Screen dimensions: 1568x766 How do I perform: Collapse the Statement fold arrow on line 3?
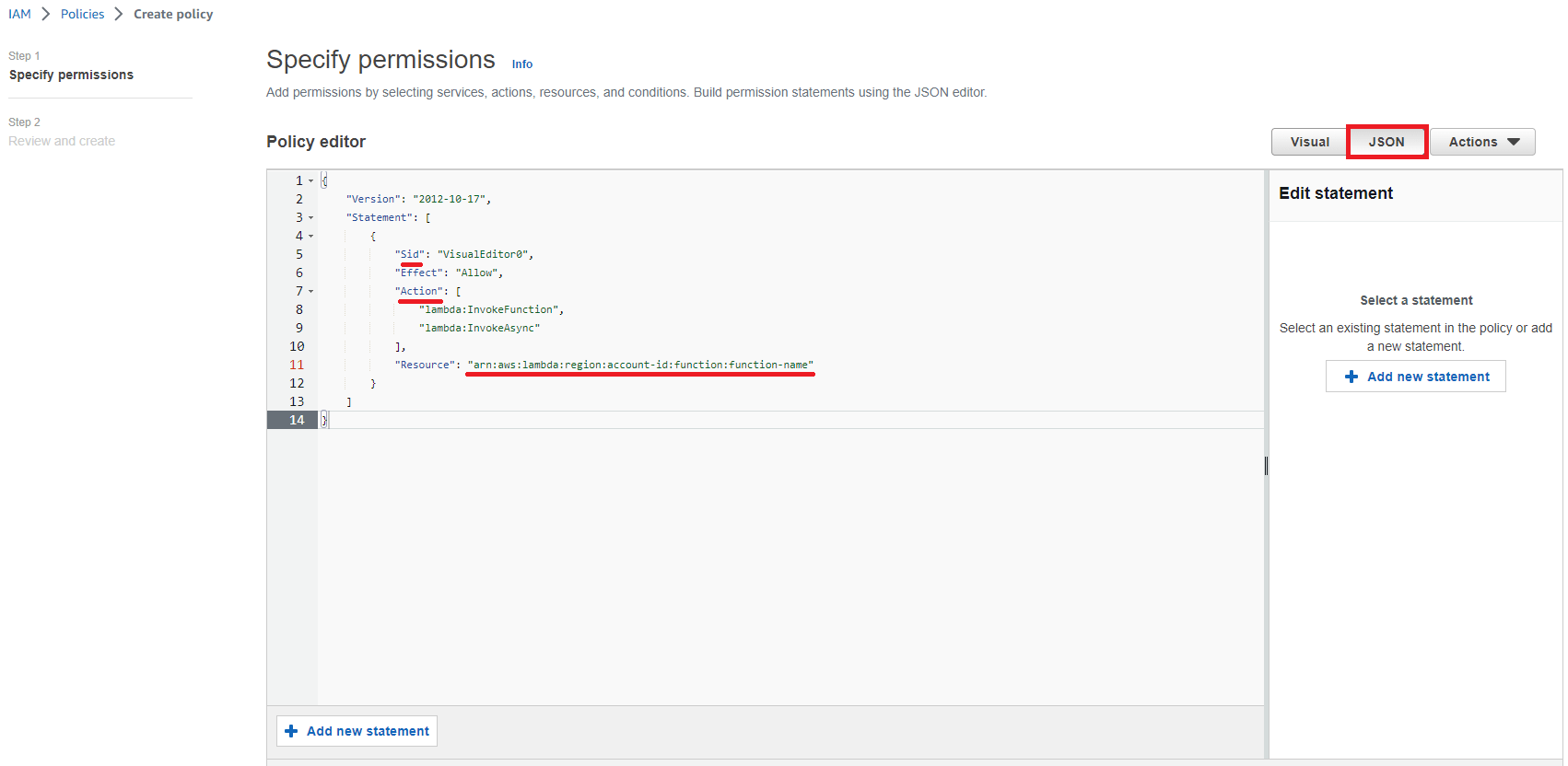click(x=310, y=217)
